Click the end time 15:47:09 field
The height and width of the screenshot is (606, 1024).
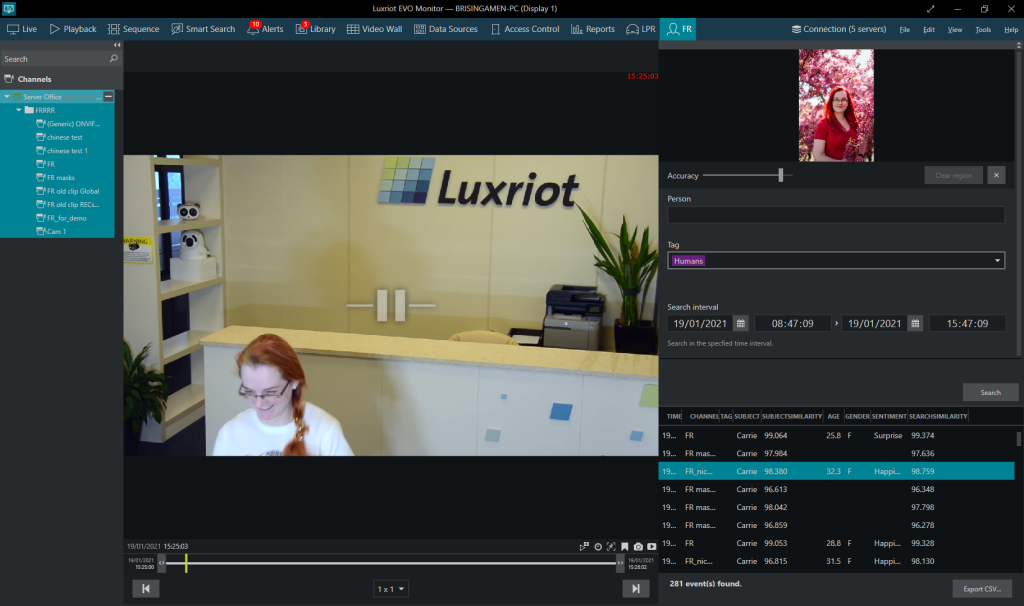967,323
